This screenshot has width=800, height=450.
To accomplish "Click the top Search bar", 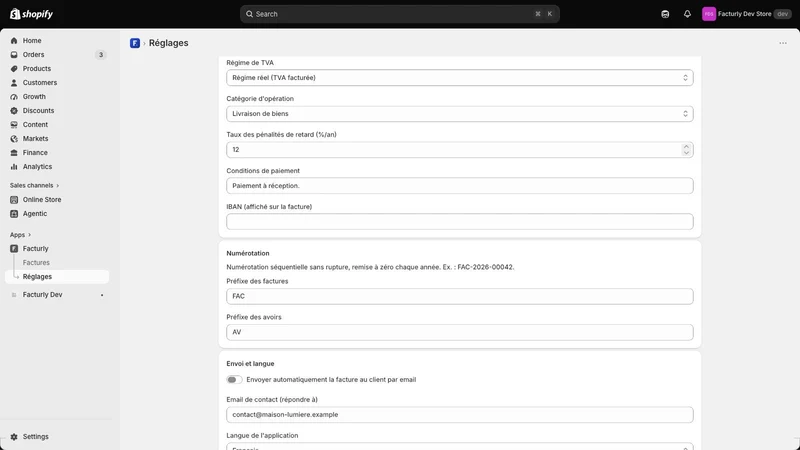I will [399, 14].
